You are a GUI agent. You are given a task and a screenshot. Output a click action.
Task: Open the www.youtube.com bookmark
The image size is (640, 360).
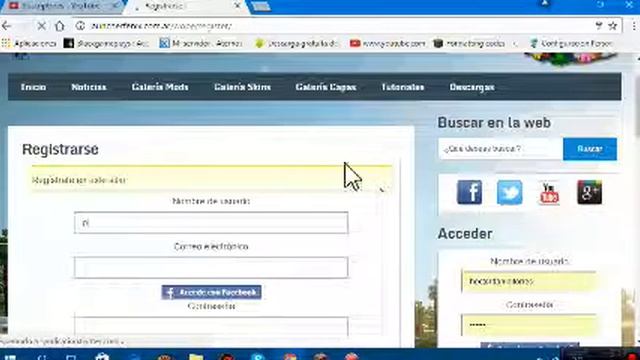[x=388, y=43]
